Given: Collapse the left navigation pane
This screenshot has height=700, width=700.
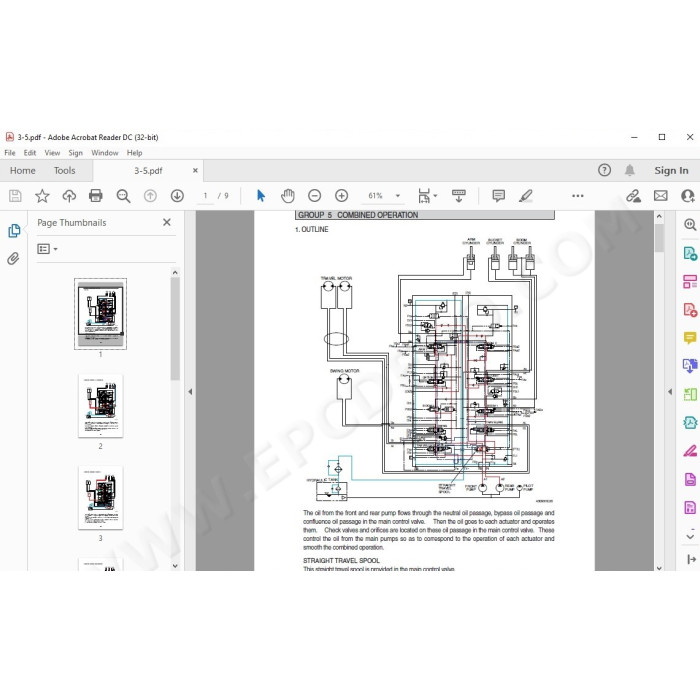Looking at the screenshot, I should 190,392.
